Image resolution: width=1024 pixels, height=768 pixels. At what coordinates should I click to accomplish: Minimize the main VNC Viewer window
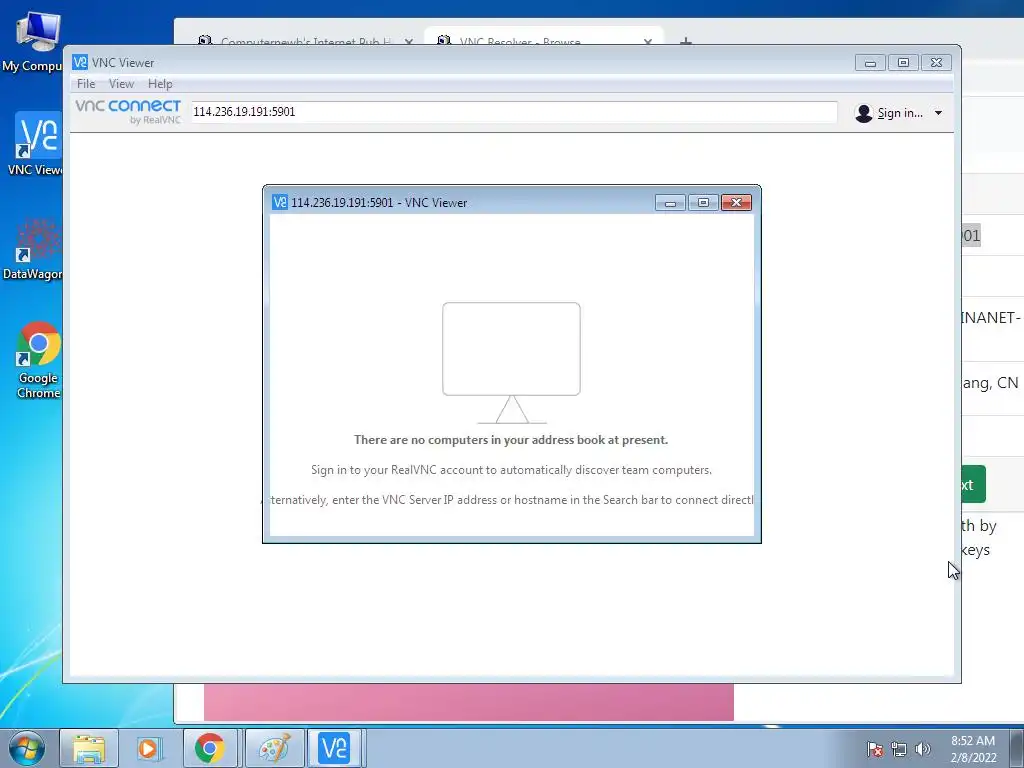click(870, 63)
